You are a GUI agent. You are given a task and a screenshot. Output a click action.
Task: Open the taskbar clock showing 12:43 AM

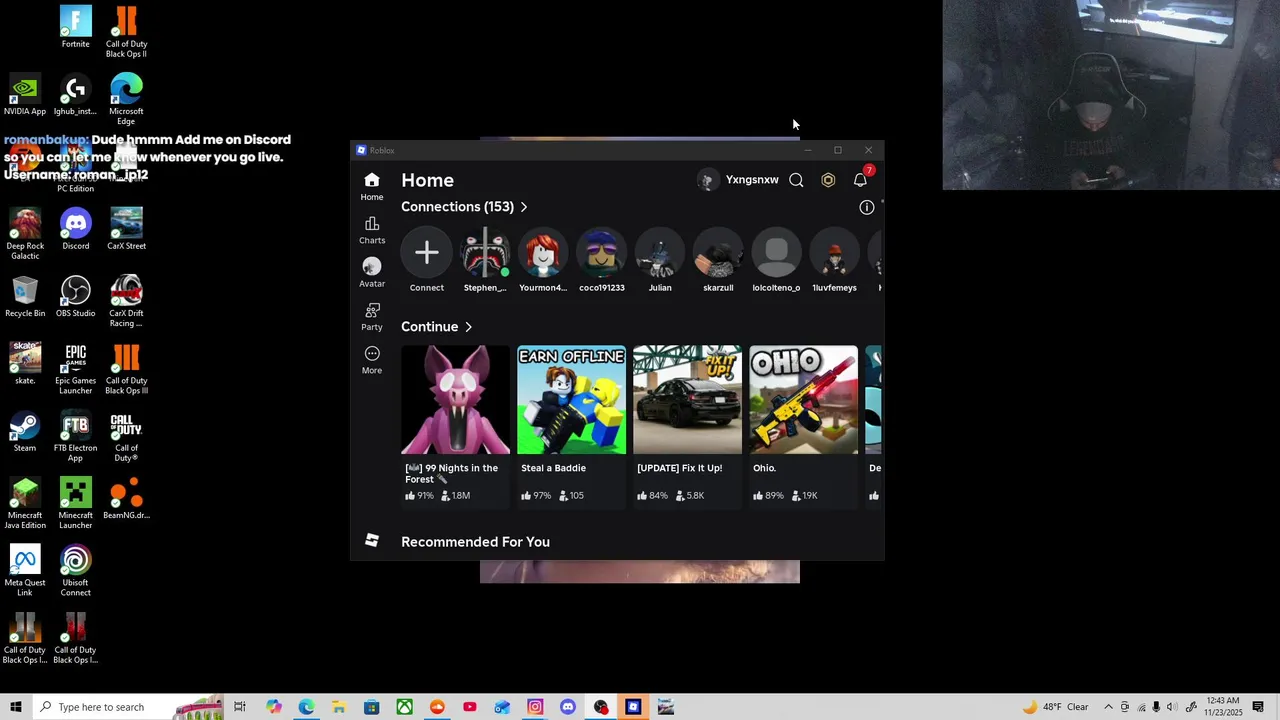(x=1222, y=707)
